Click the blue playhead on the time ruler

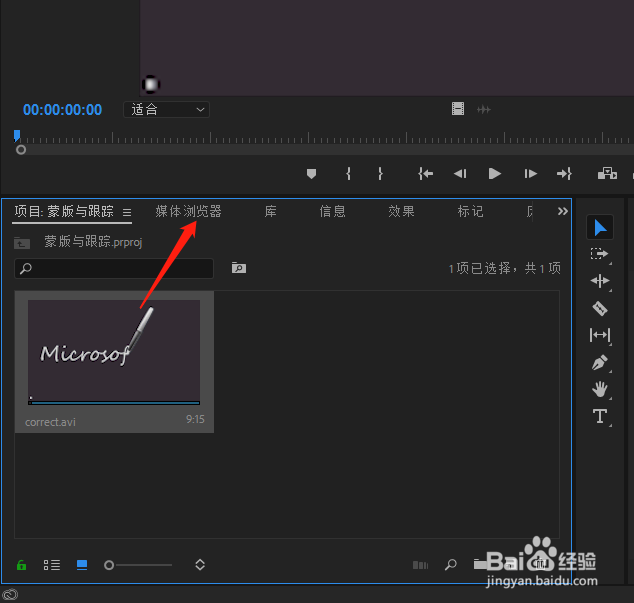pos(17,136)
